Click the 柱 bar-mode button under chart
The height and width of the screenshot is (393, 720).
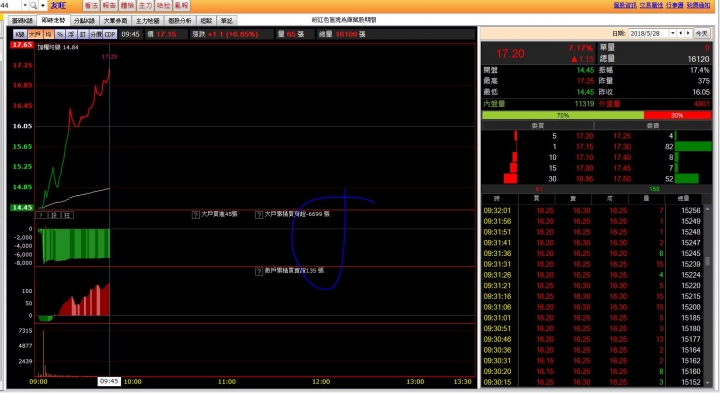67,215
